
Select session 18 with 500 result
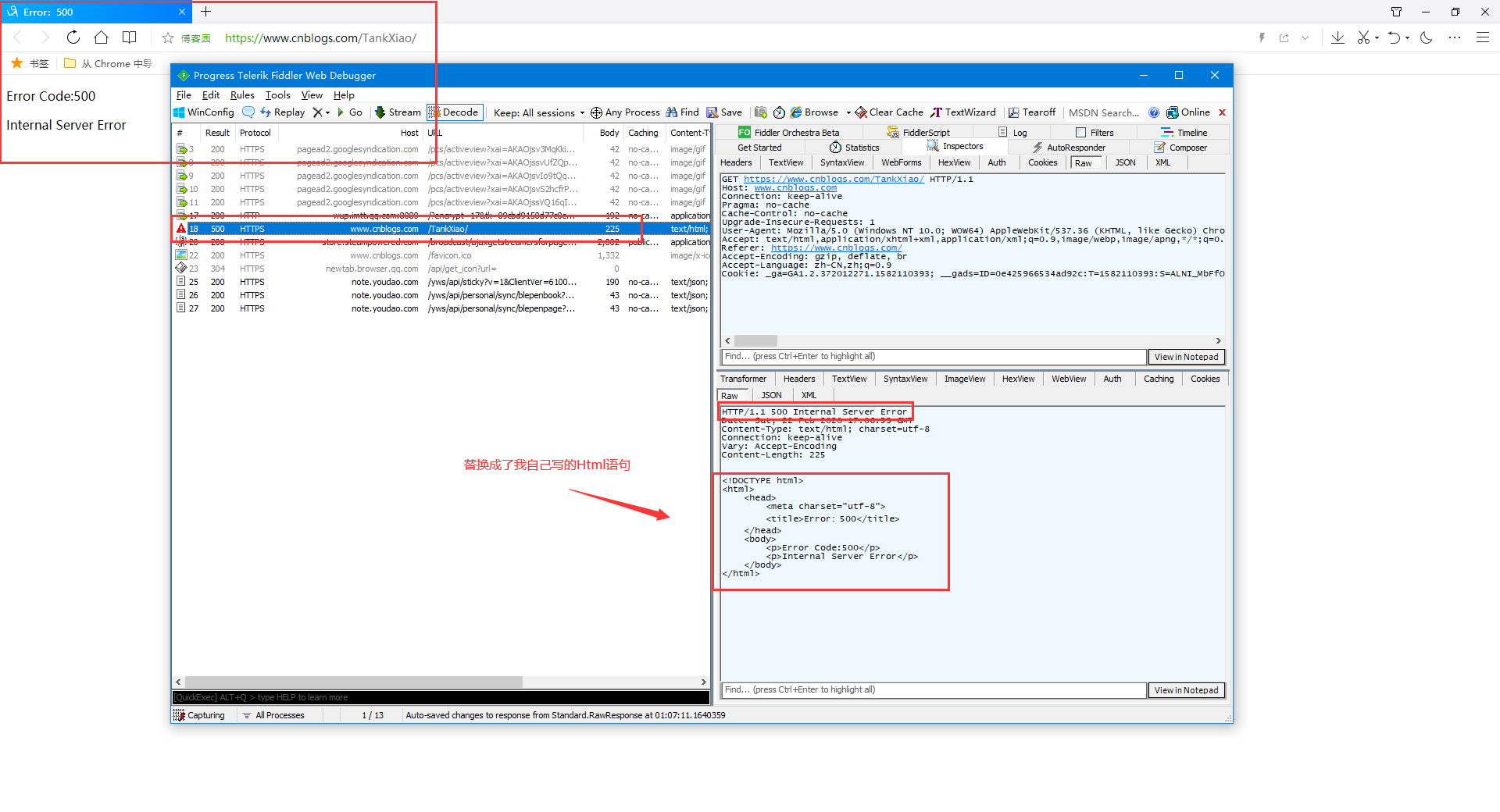coord(441,229)
